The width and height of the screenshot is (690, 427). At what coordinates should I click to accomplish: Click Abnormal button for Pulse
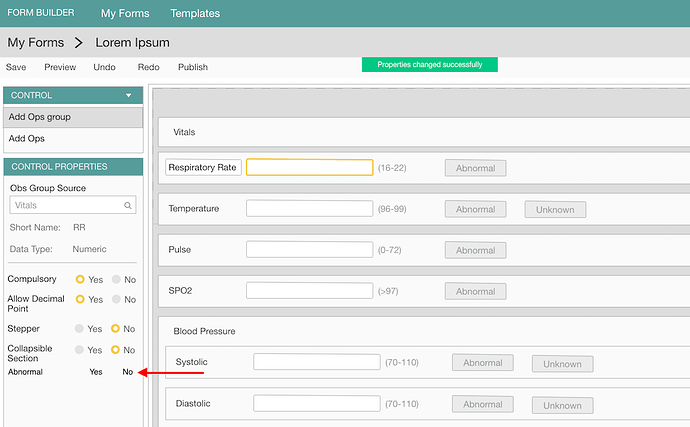(x=476, y=250)
